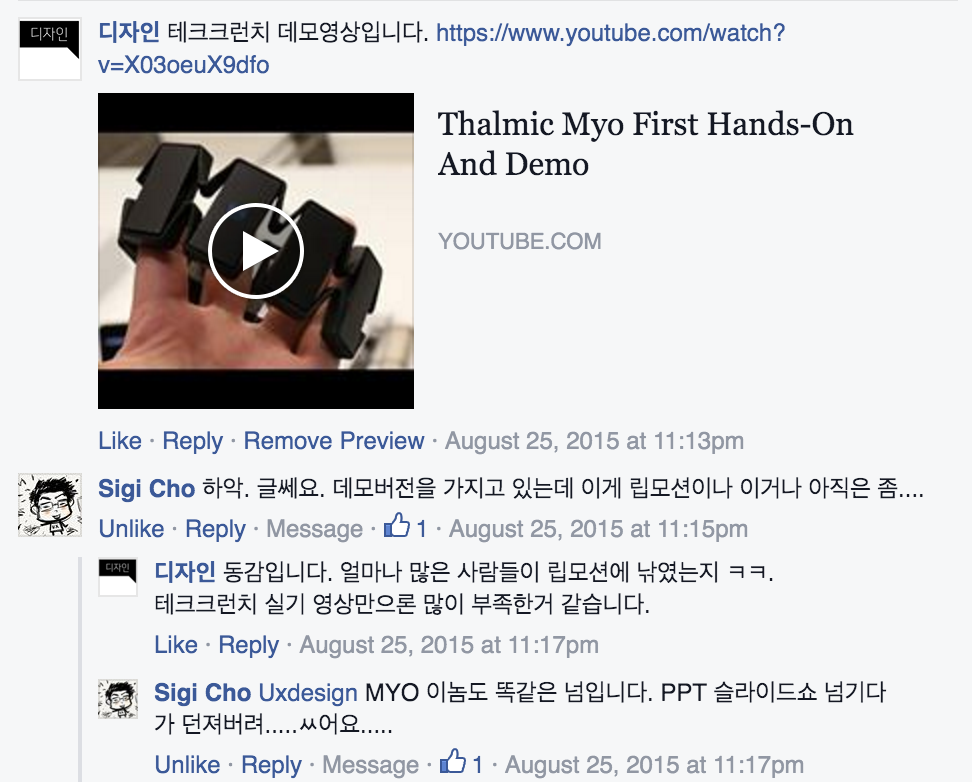Like the 디자인 video comment

(120, 441)
